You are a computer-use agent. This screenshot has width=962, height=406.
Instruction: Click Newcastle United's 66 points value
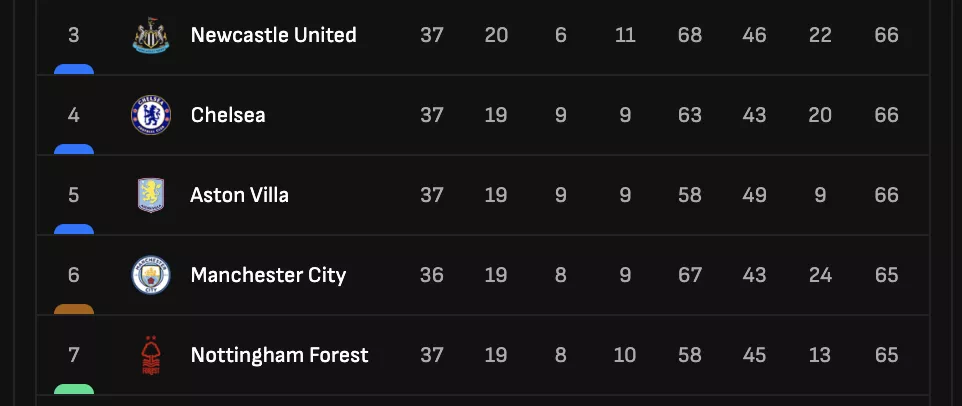(x=886, y=35)
